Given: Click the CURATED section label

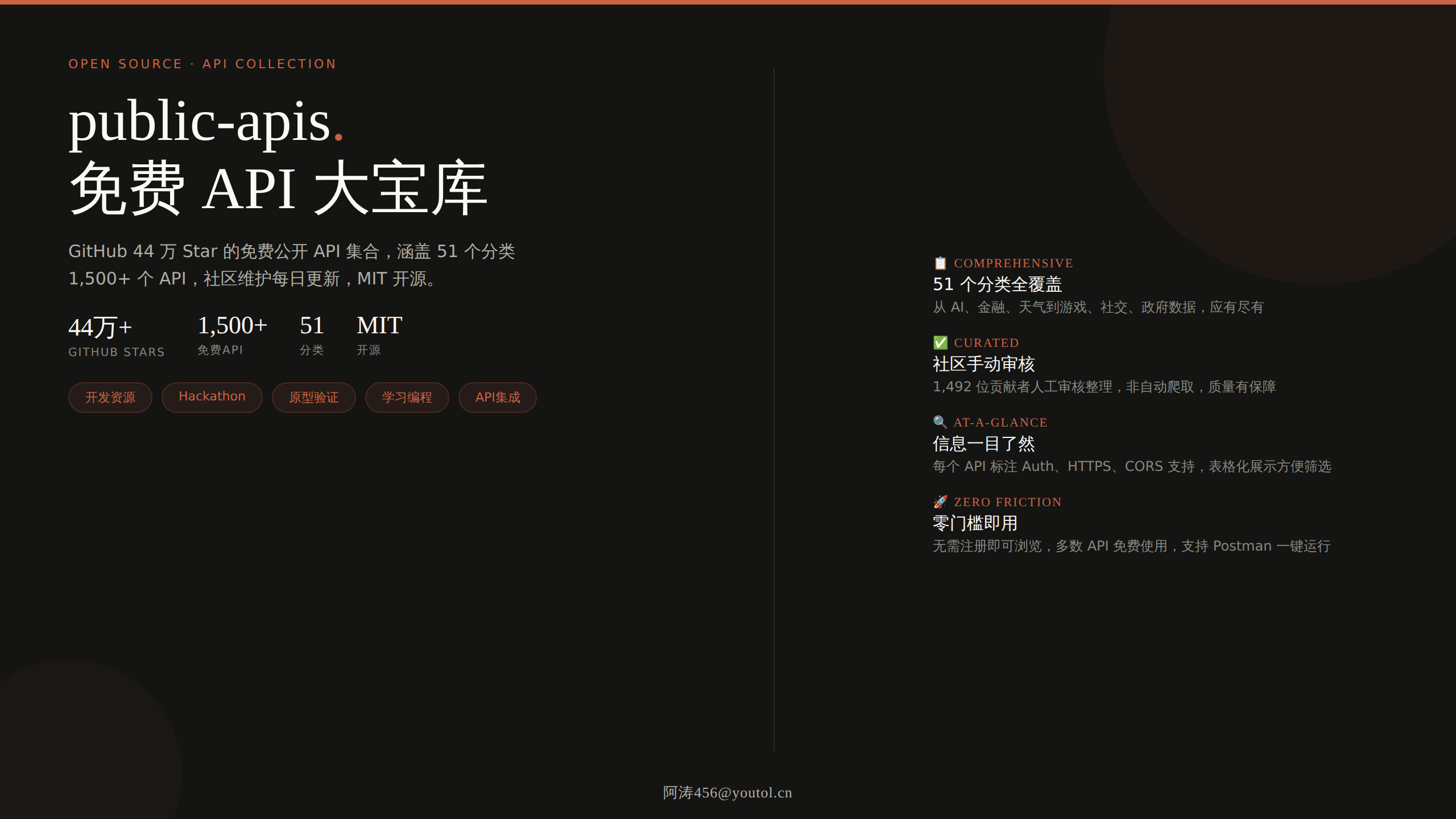Looking at the screenshot, I should 986,343.
